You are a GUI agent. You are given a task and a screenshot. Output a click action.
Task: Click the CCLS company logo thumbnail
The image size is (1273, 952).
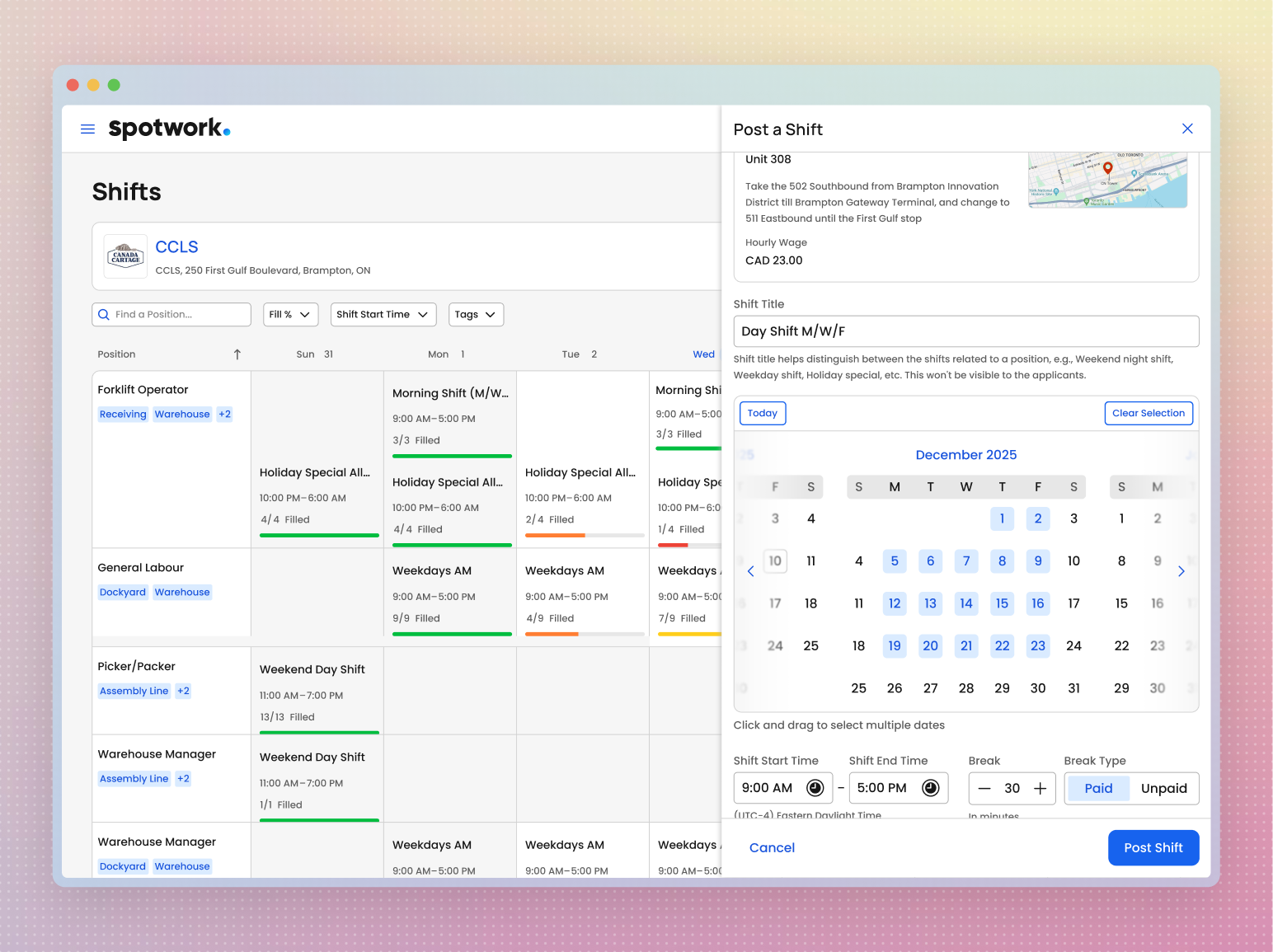coord(125,256)
